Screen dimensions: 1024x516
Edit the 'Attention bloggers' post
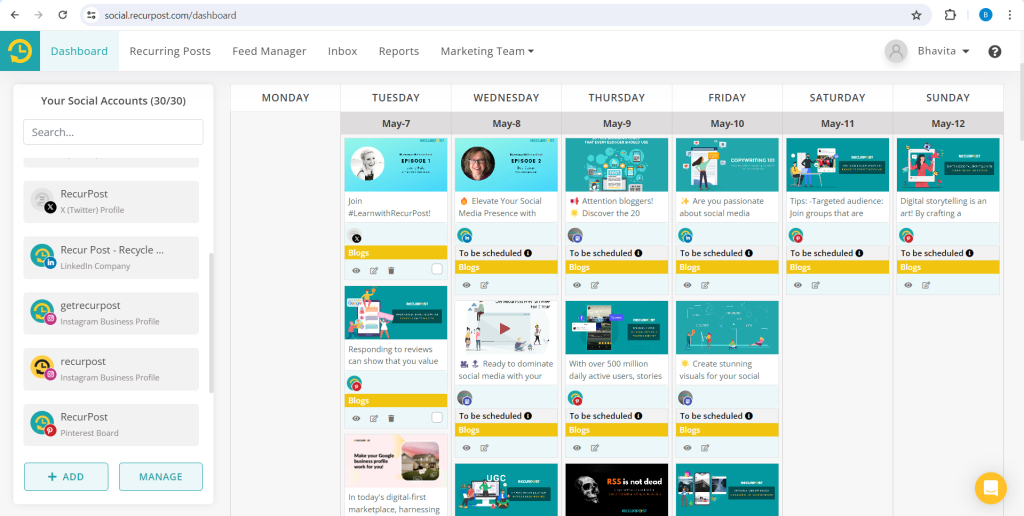tap(595, 285)
